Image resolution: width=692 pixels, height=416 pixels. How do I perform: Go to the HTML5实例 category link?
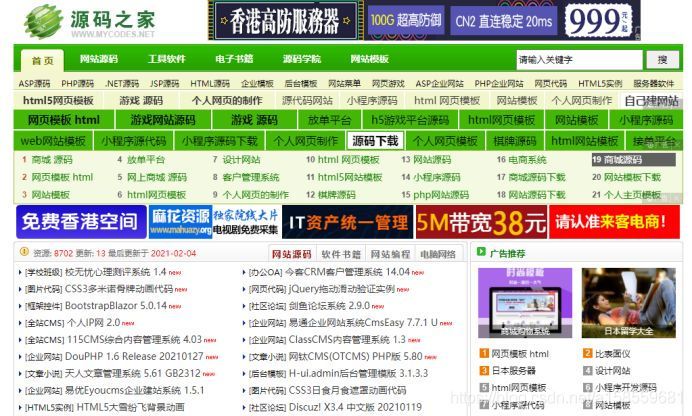pyautogui.click(x=600, y=83)
